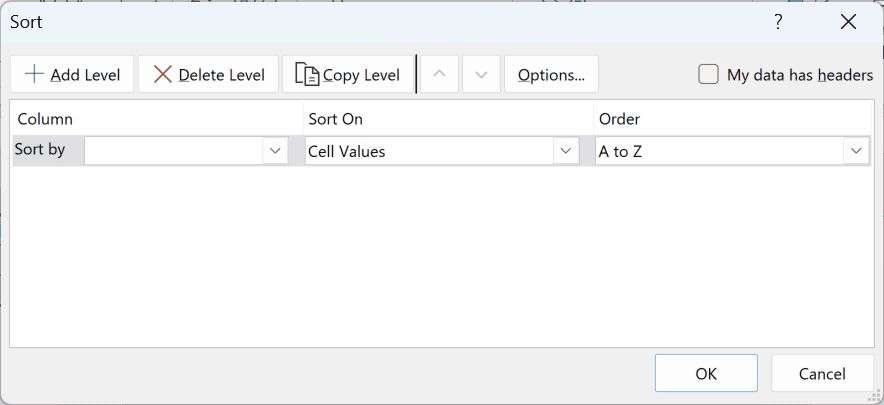Click the Sort On header label
This screenshot has height=405, width=884.
tap(335, 119)
